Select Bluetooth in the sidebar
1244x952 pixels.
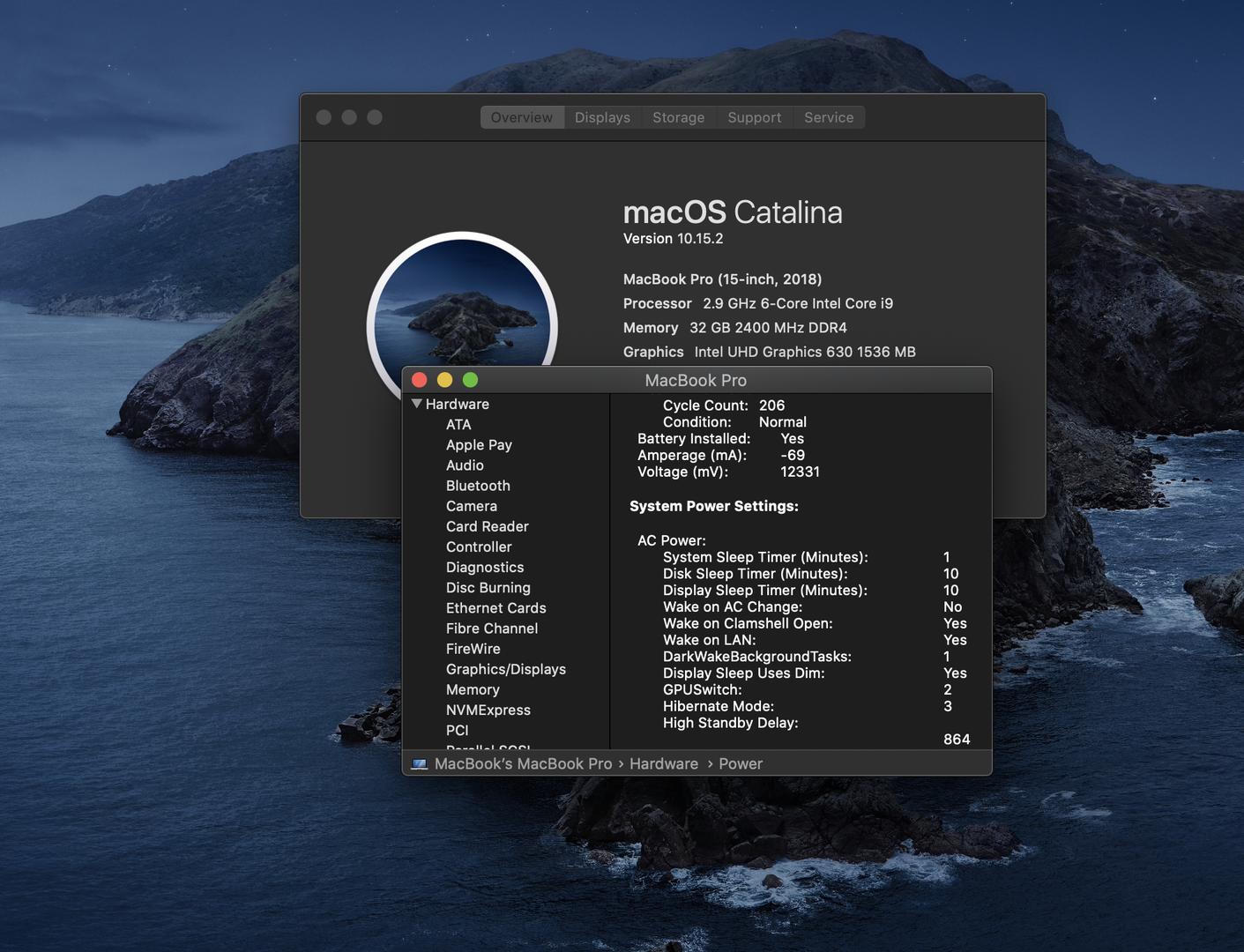tap(478, 486)
